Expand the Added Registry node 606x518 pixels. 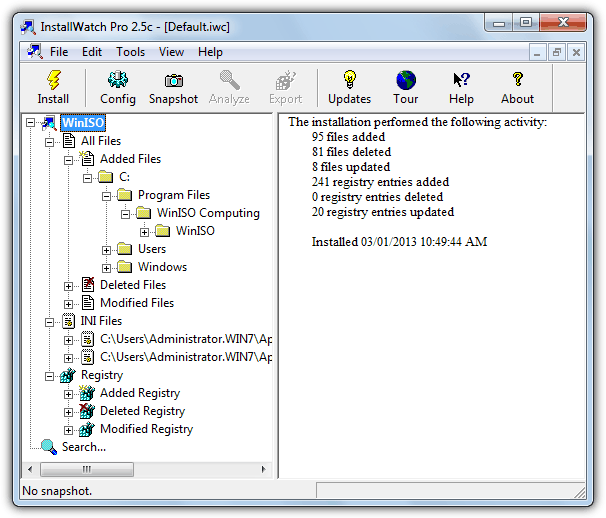[68, 394]
